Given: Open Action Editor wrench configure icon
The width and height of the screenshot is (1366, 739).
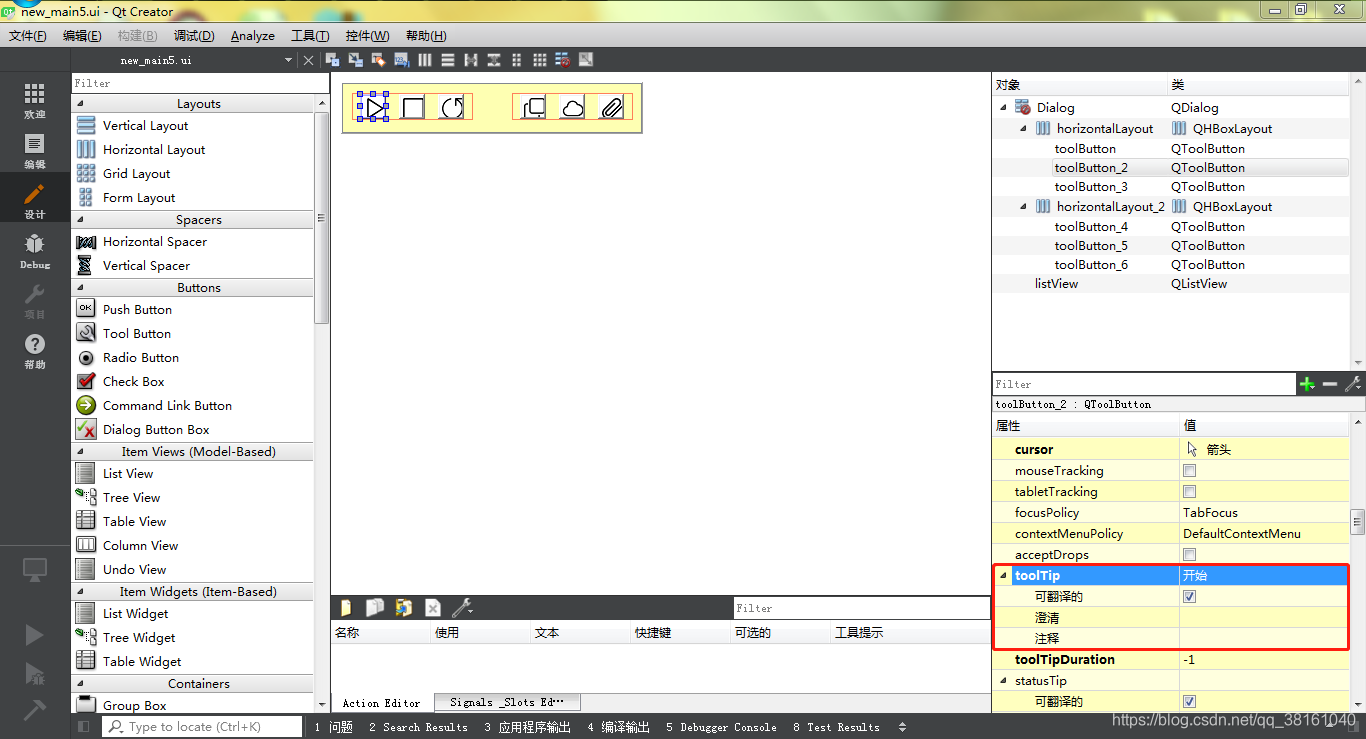Looking at the screenshot, I should (461, 608).
